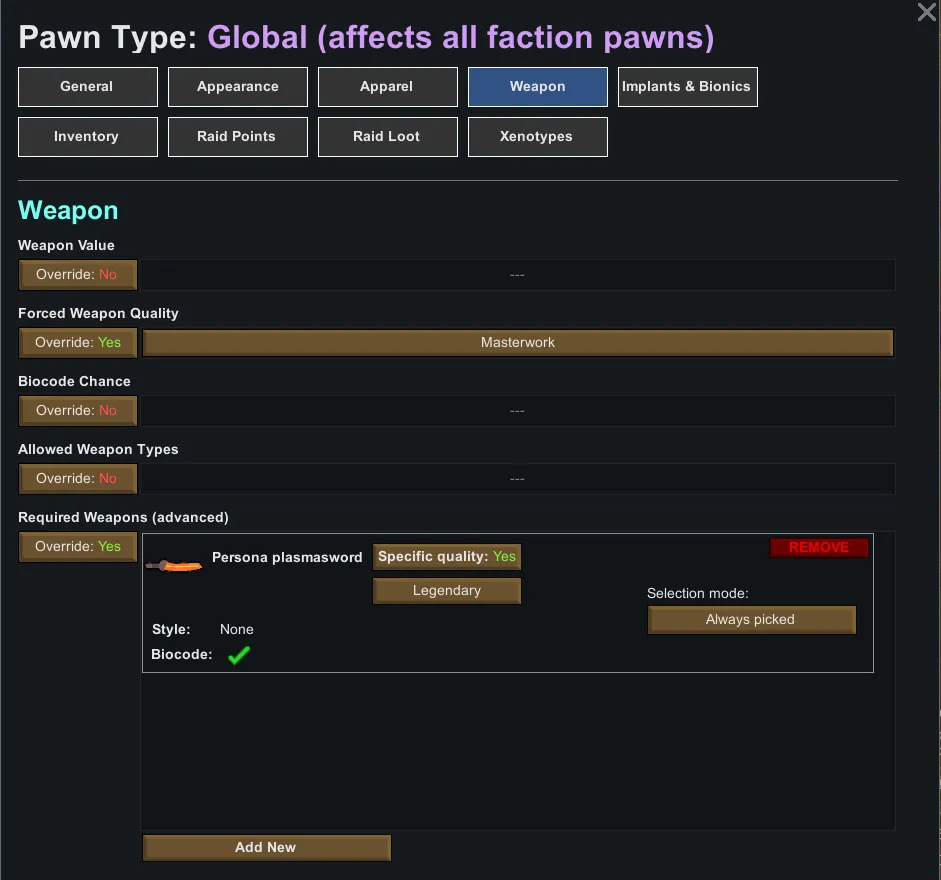The image size is (941, 880).
Task: Toggle Biocode Chance override
Action: tap(78, 410)
